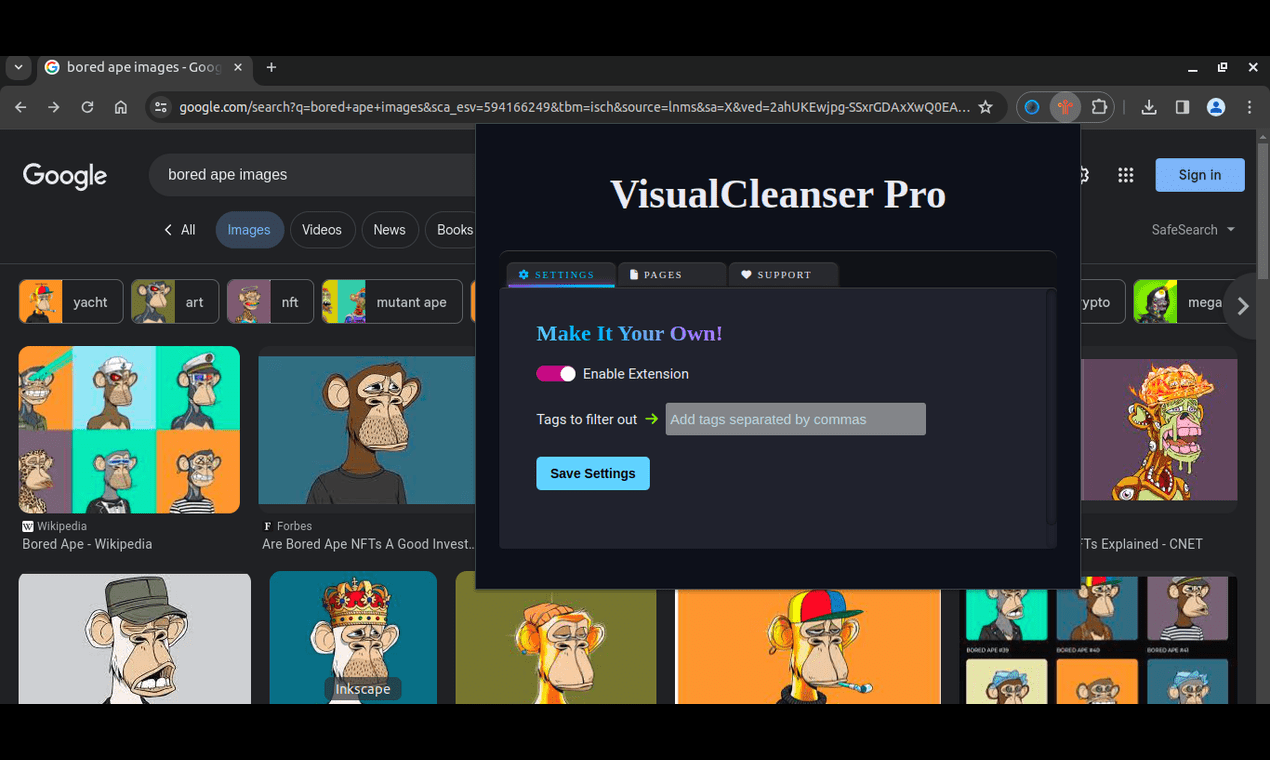Open the browser home page
Screen dimensions: 1270x760
(121, 107)
